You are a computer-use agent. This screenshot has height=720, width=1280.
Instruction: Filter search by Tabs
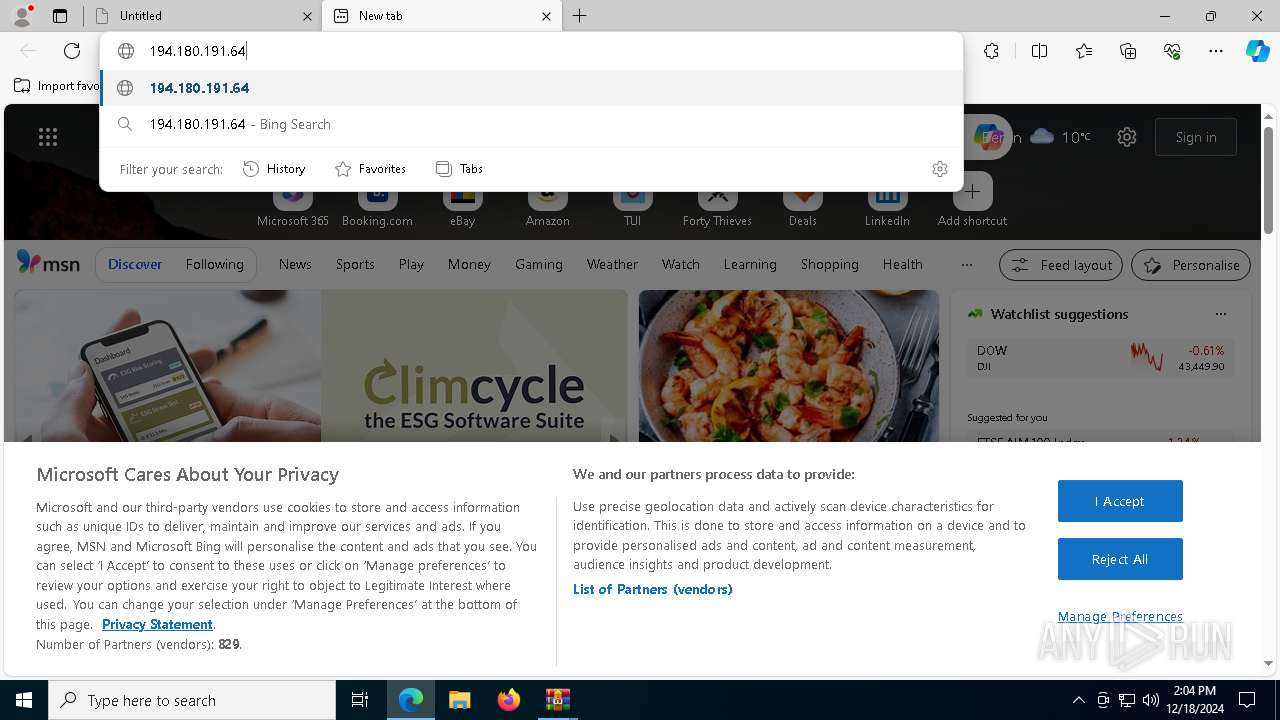pos(460,169)
